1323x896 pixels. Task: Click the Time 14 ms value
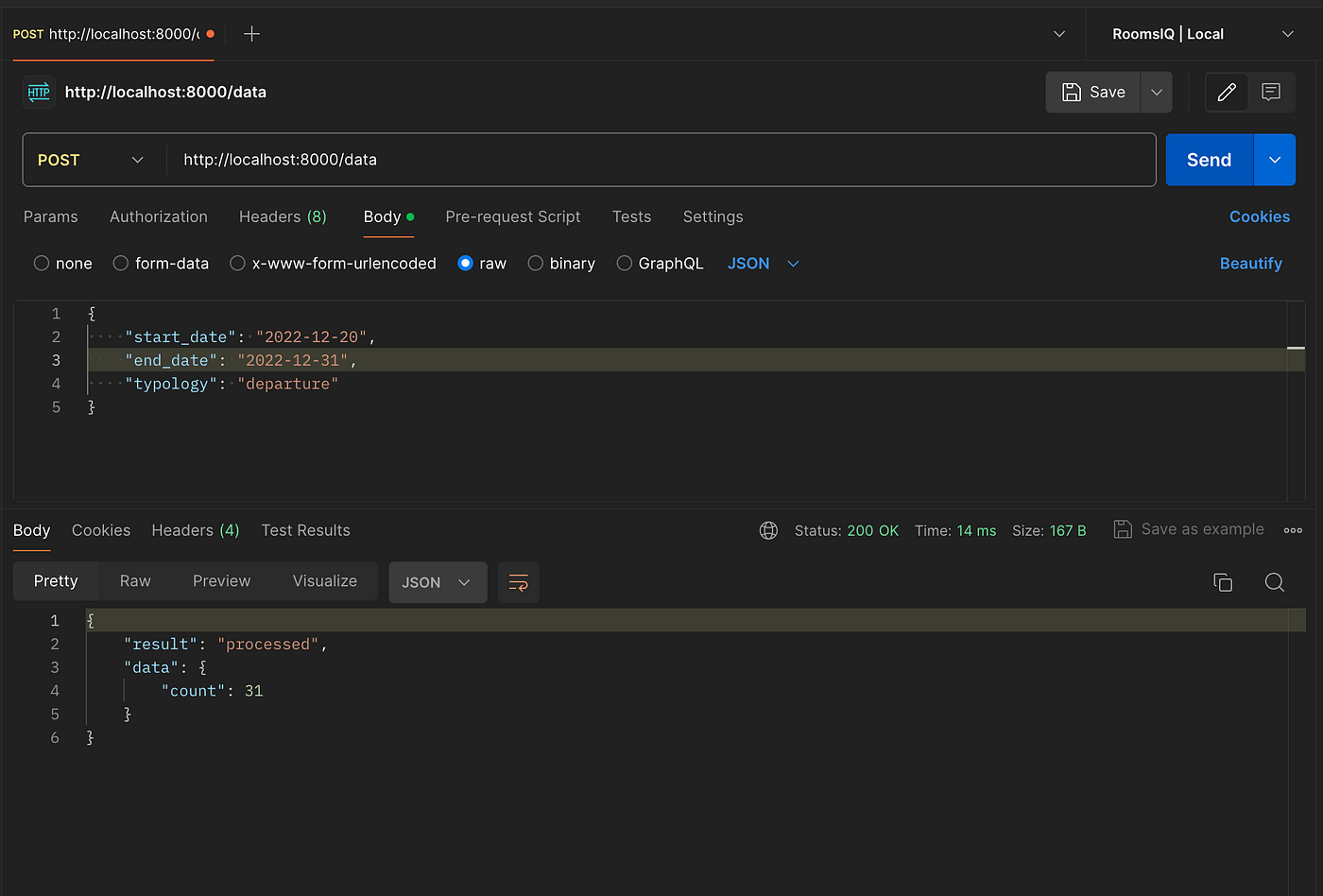coord(976,530)
